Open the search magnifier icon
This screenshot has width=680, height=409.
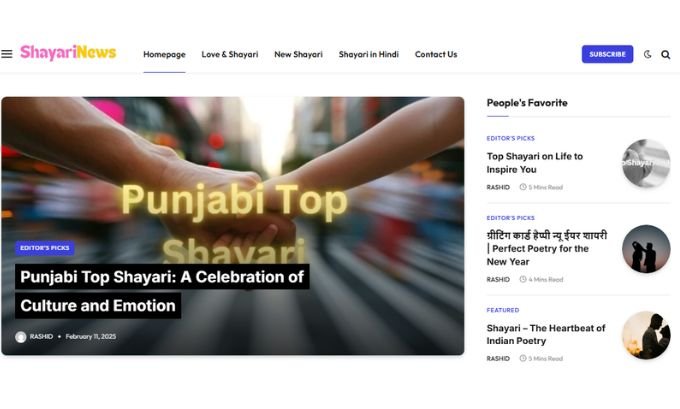665,54
